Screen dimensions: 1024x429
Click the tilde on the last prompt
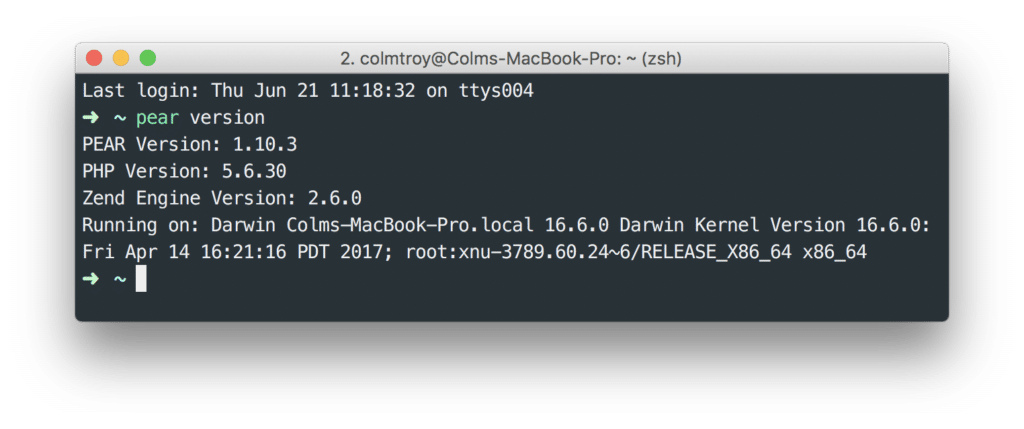click(120, 279)
